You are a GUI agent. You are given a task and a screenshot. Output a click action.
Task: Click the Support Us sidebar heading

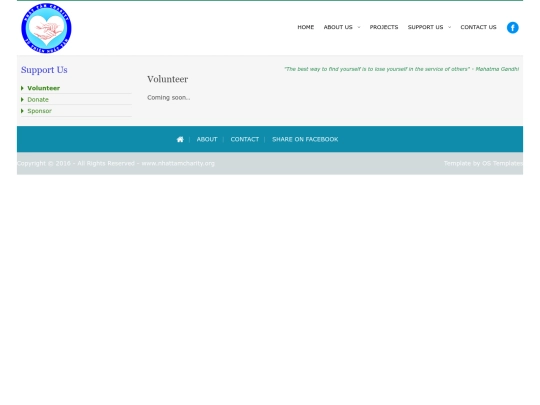coord(44,70)
